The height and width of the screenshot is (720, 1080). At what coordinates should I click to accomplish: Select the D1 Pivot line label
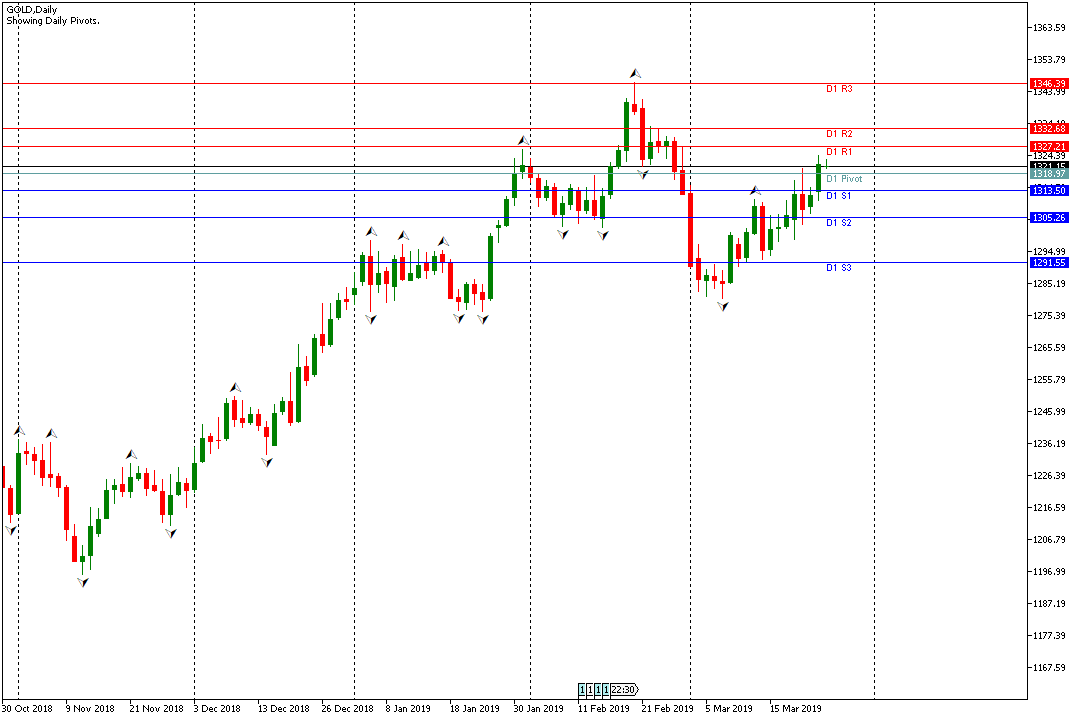coord(843,179)
